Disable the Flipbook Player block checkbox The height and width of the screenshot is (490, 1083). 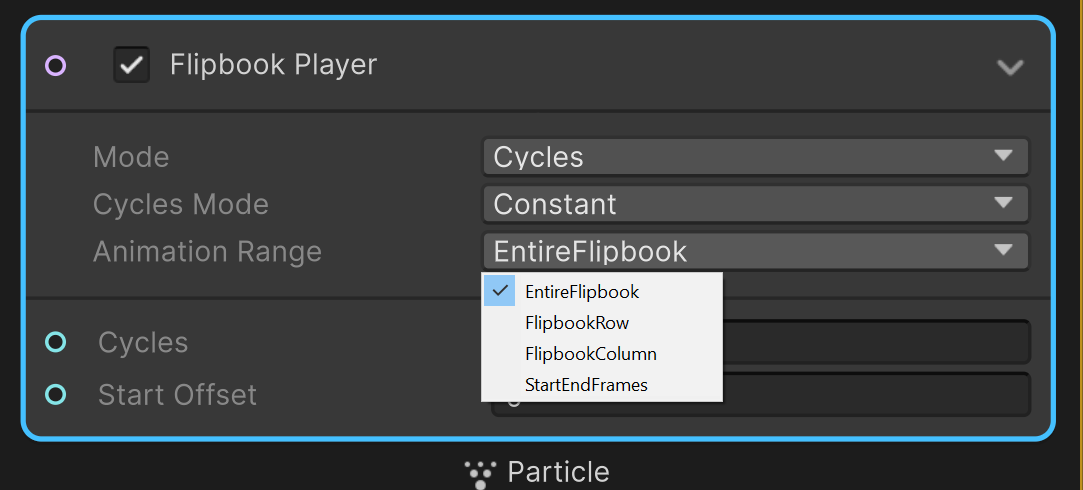click(131, 66)
